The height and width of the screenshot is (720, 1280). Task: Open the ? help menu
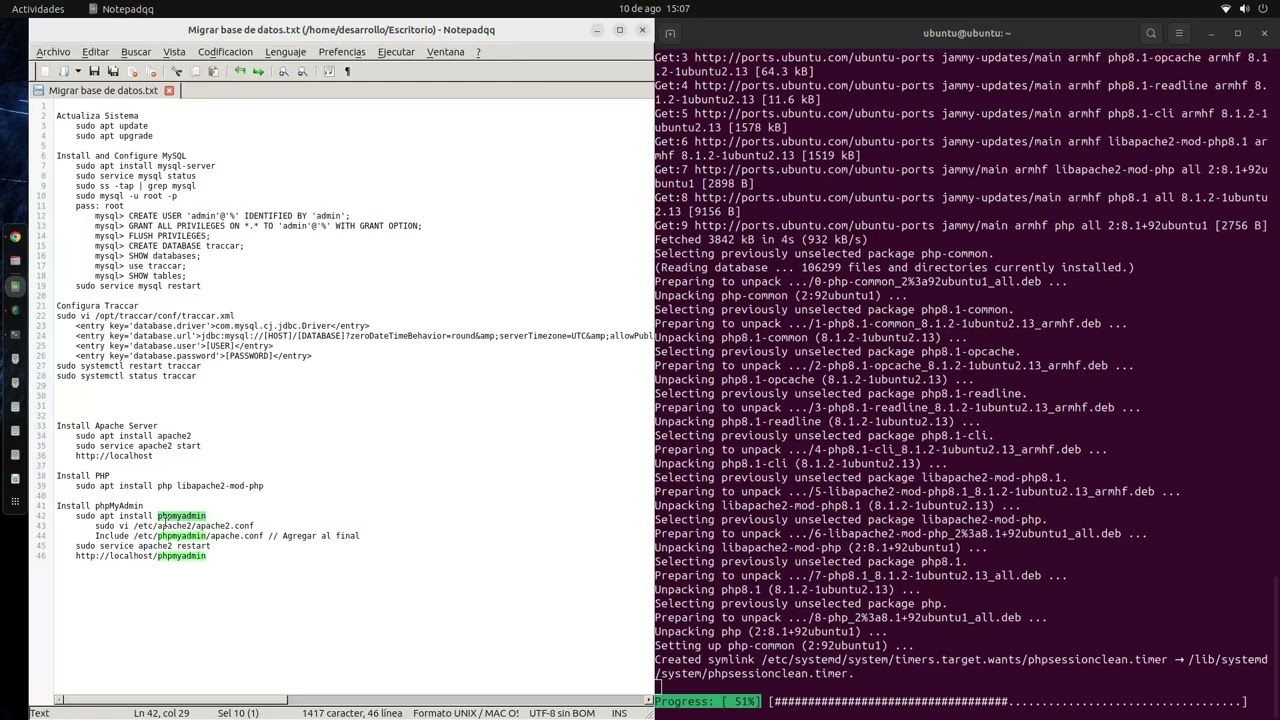coord(478,52)
